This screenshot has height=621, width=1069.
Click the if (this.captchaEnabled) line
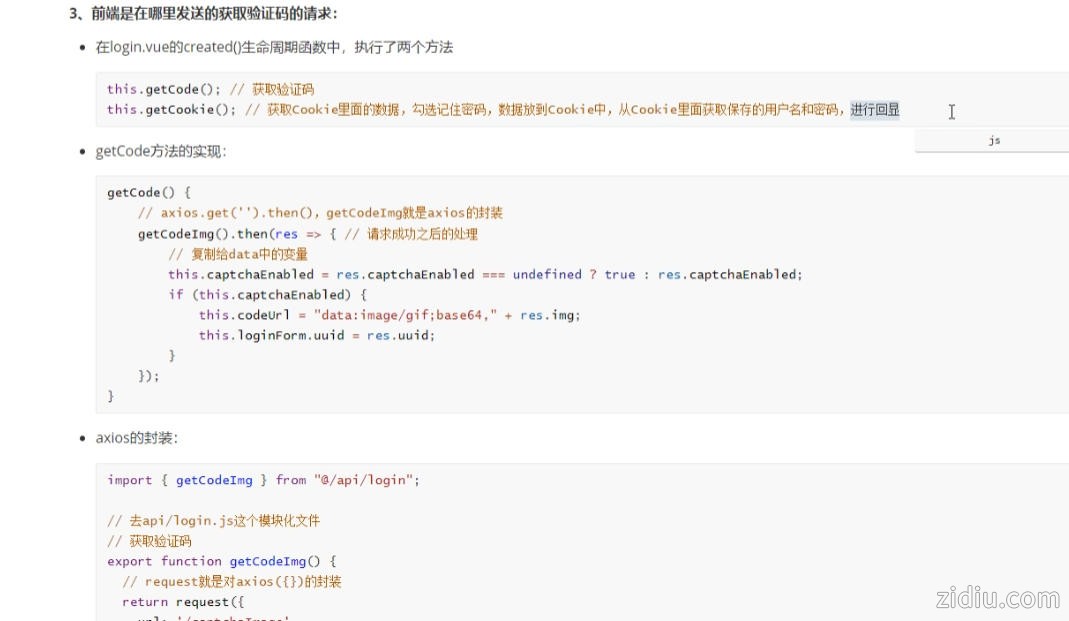[x=268, y=295]
